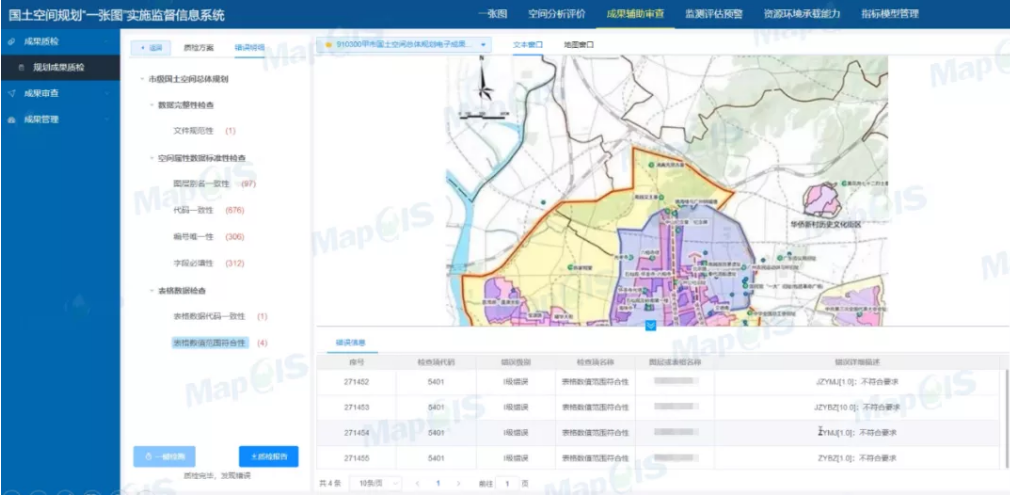Select 规划成果质检 in the sidebar

click(x=60, y=67)
